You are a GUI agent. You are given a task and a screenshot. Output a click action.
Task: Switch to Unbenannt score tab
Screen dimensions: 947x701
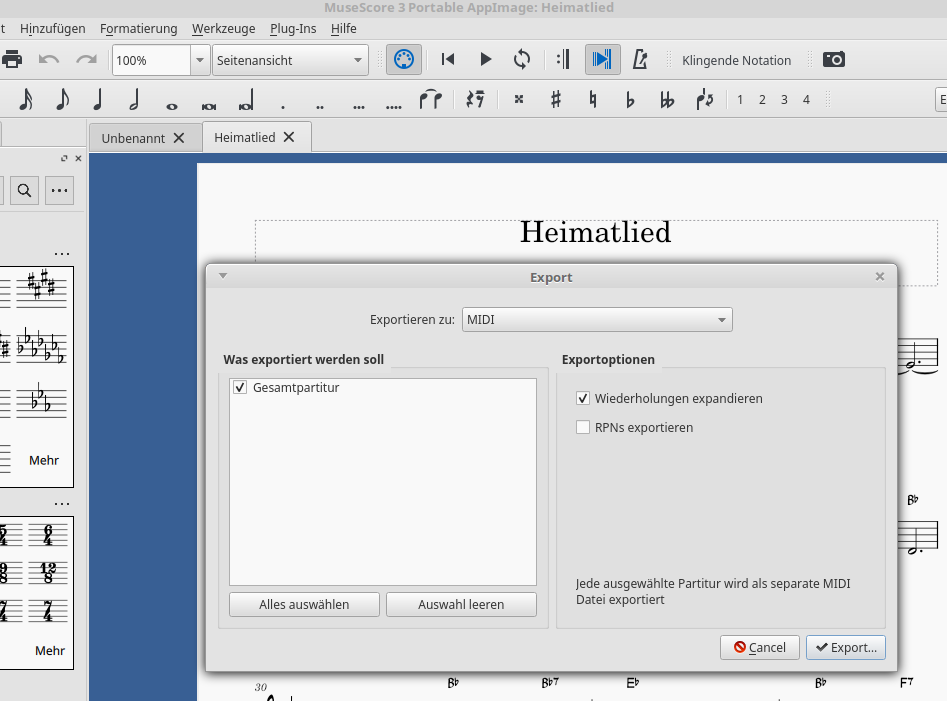(x=133, y=138)
